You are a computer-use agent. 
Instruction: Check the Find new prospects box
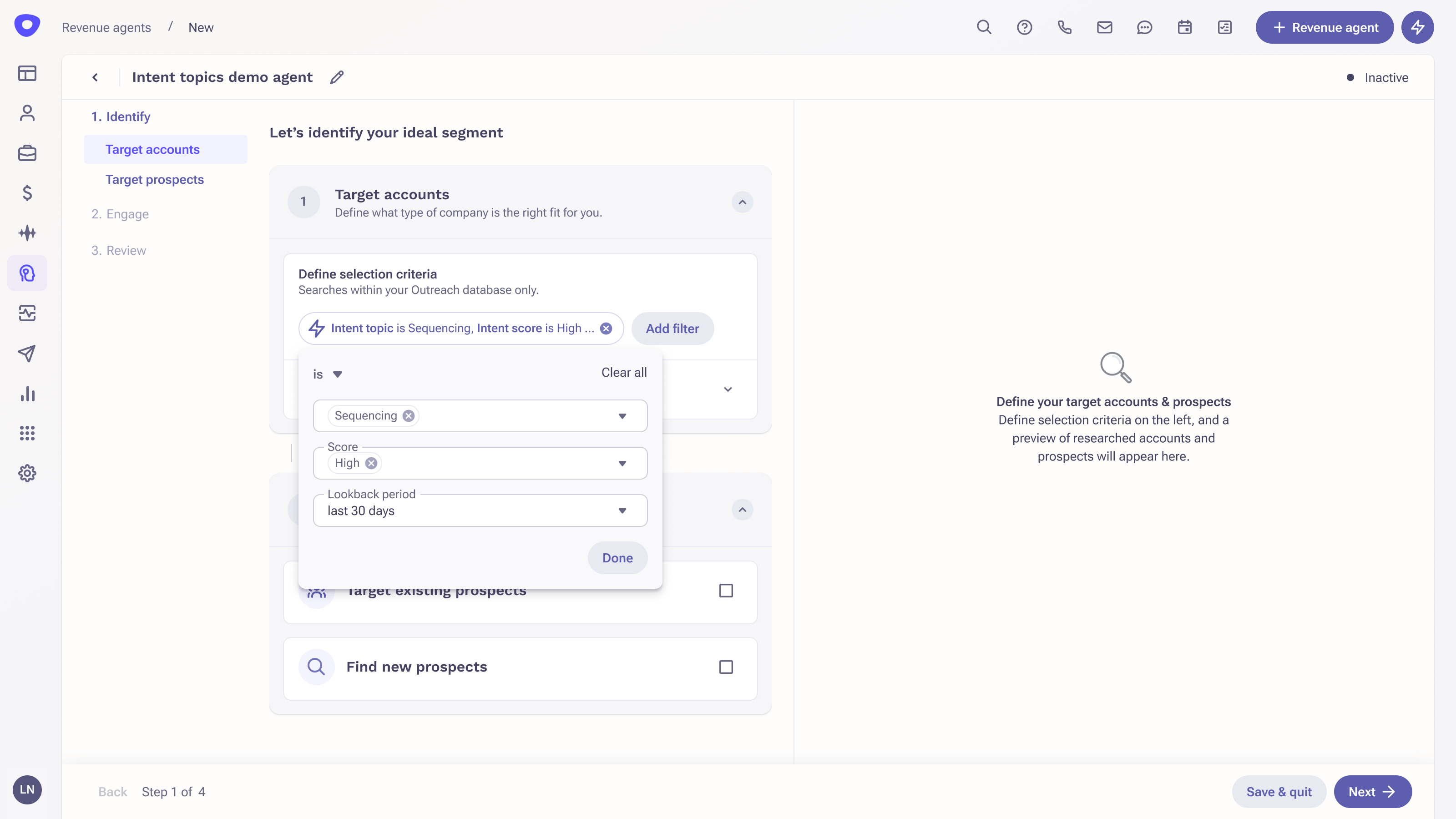click(x=726, y=667)
